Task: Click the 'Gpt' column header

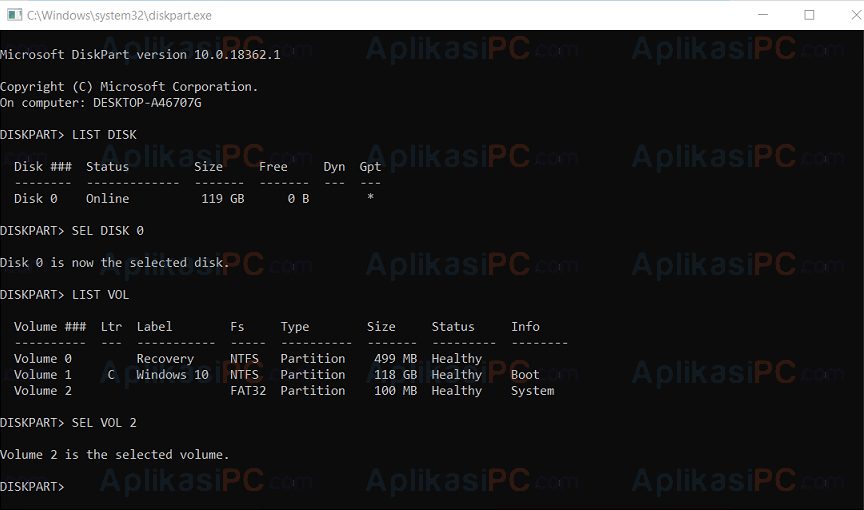Action: click(x=370, y=167)
